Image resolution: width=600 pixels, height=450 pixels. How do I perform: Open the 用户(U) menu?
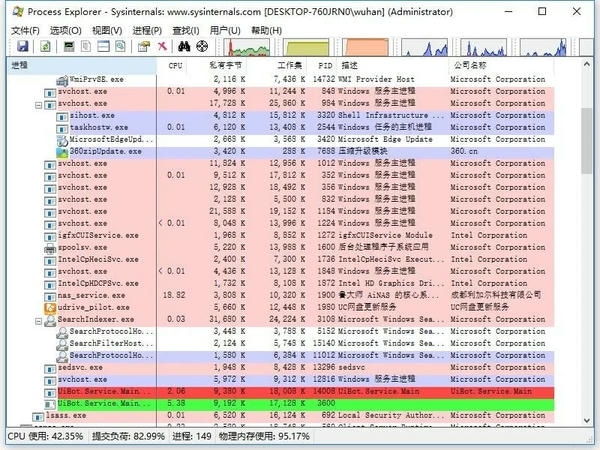(225, 31)
